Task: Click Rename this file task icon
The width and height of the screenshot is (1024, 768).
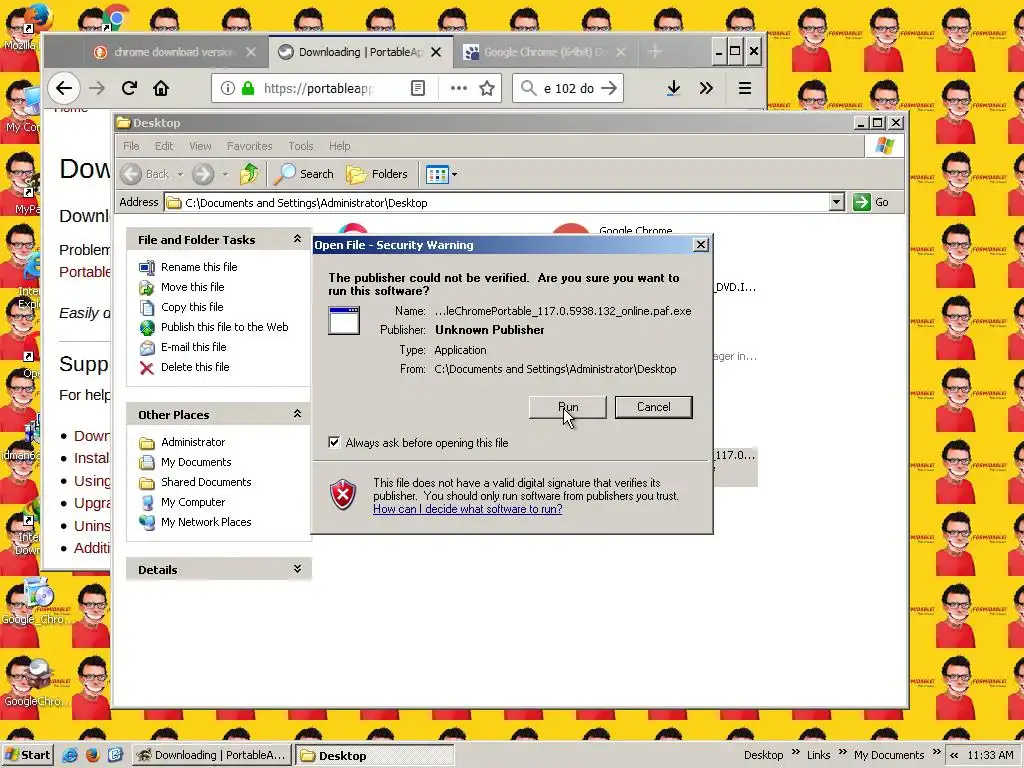Action: click(x=147, y=267)
